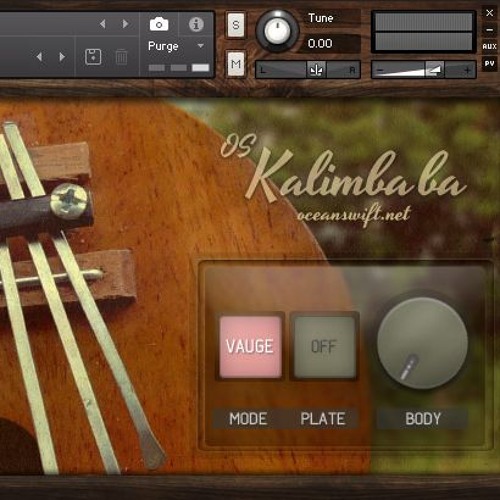Open the Purge dropdown menu

177,46
